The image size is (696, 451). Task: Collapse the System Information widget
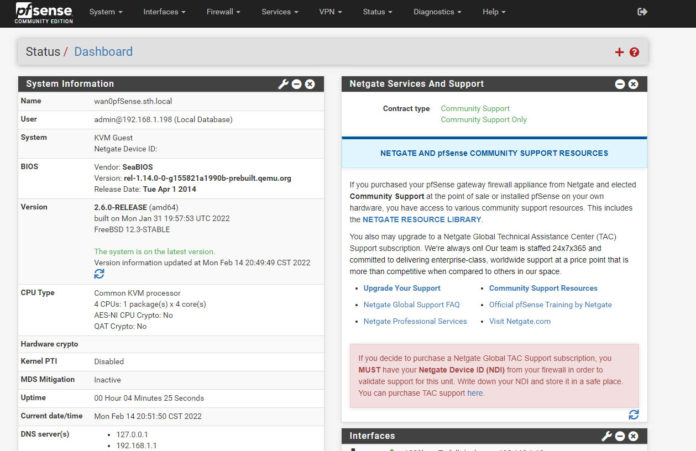click(x=297, y=84)
